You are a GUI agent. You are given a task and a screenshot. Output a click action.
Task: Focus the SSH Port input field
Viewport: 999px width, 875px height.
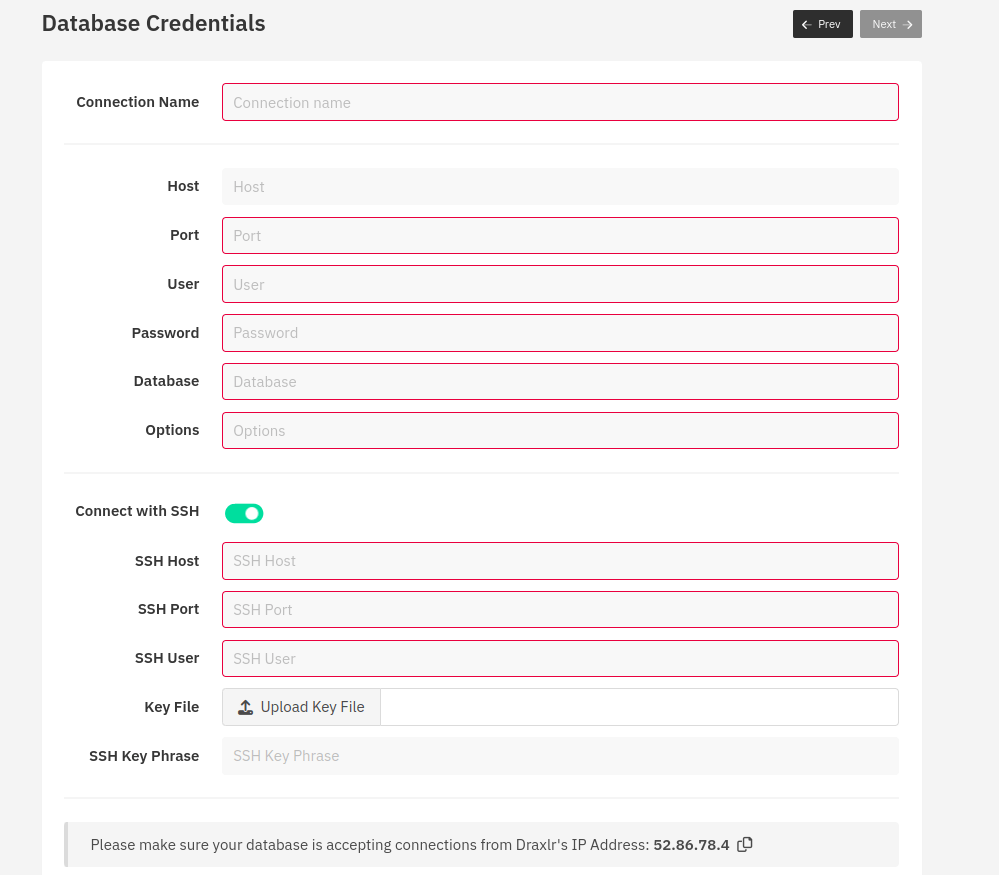point(560,609)
